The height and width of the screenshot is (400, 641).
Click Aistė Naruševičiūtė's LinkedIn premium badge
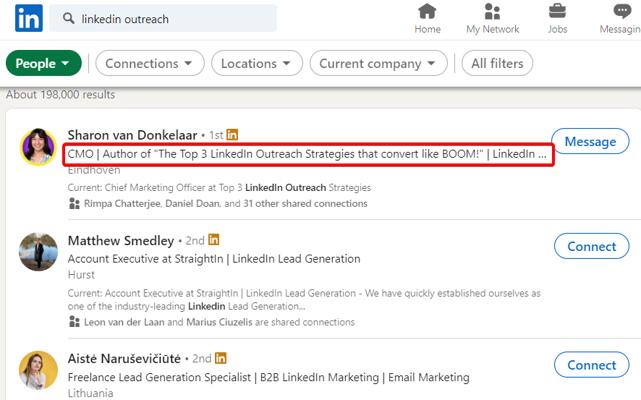pyautogui.click(x=220, y=358)
